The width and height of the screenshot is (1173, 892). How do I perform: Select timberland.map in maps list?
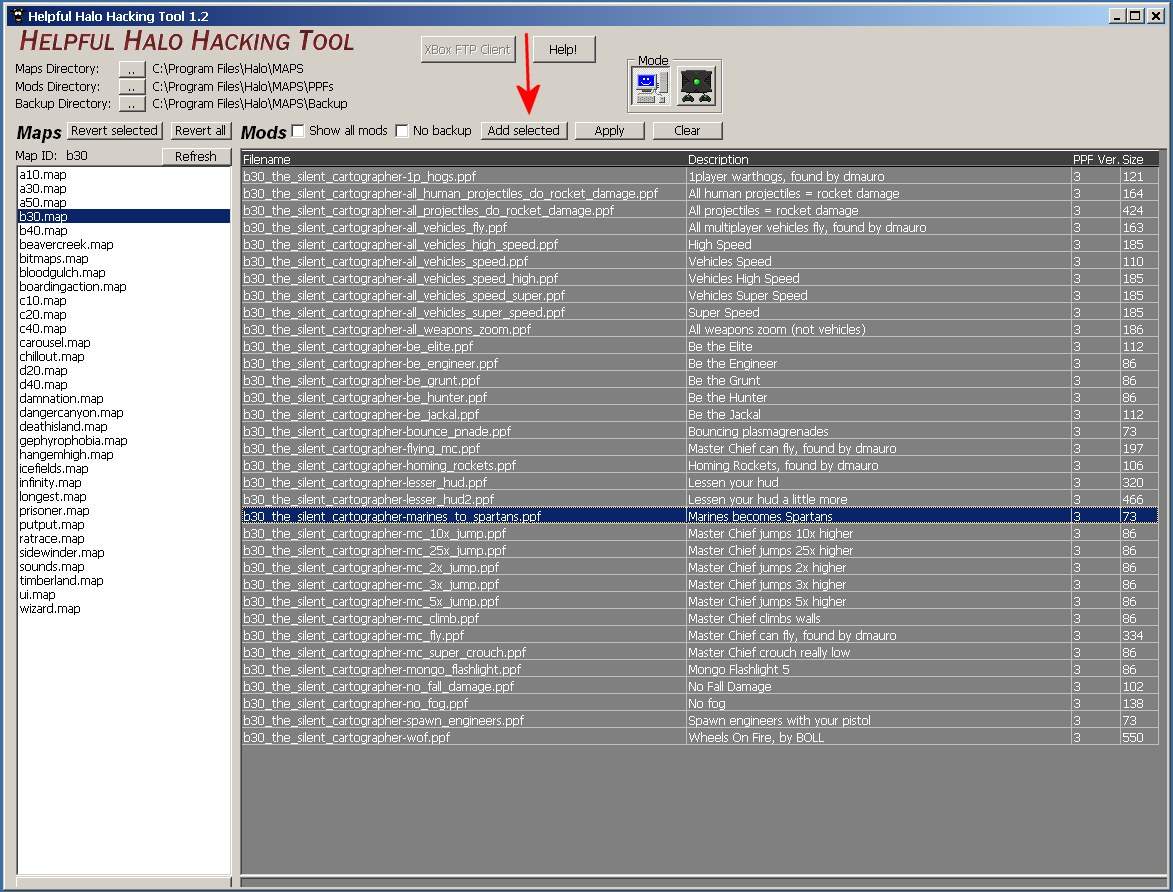point(124,581)
